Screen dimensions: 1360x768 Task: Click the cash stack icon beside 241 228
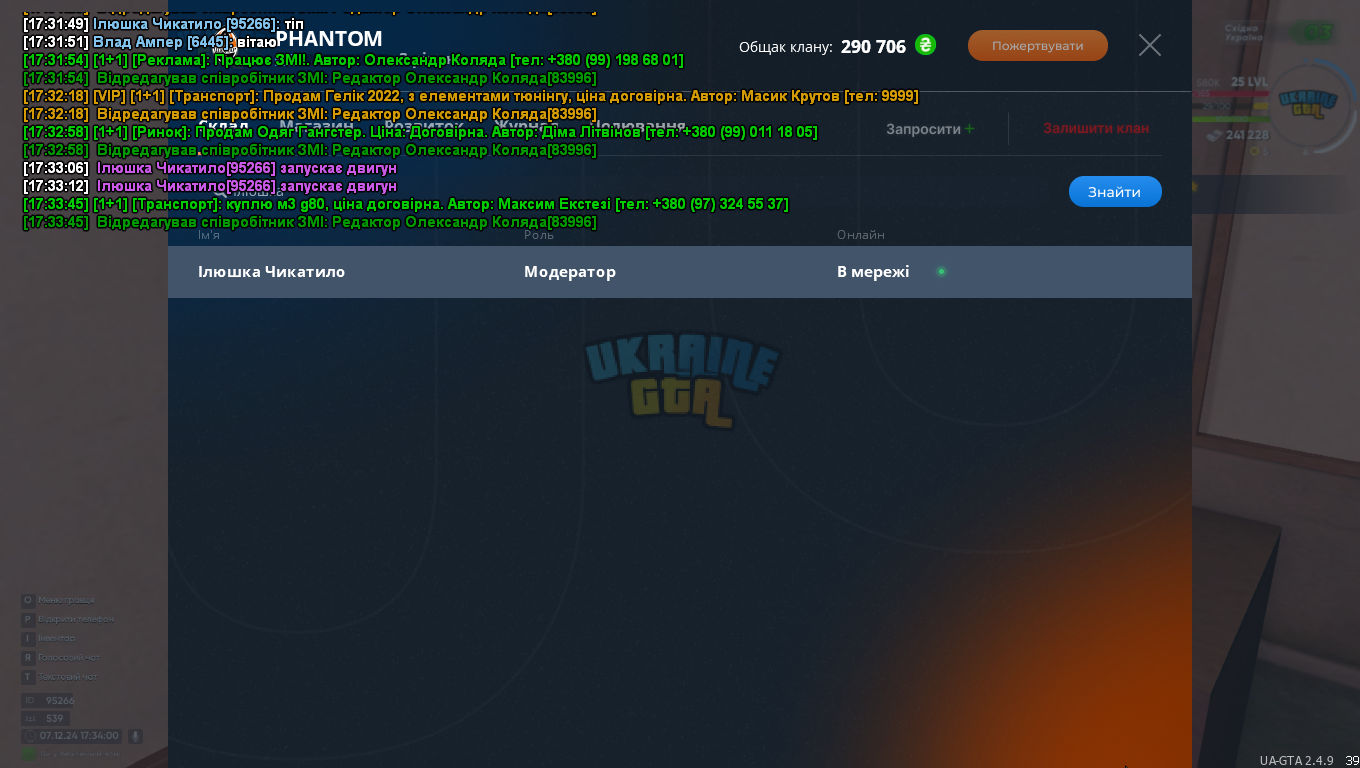[1214, 135]
